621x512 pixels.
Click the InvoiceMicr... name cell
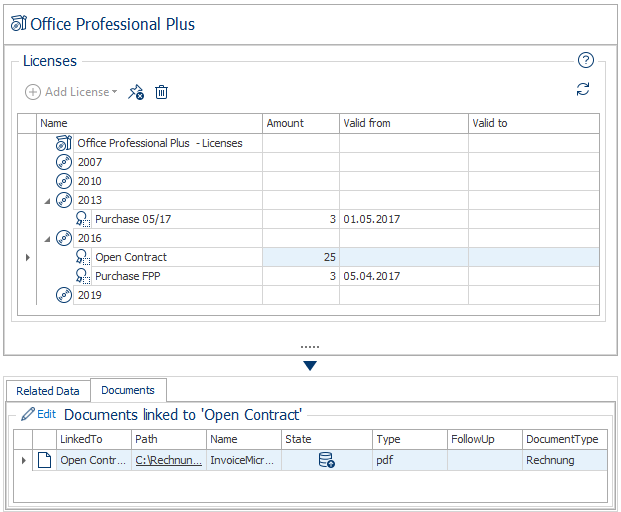(244, 460)
